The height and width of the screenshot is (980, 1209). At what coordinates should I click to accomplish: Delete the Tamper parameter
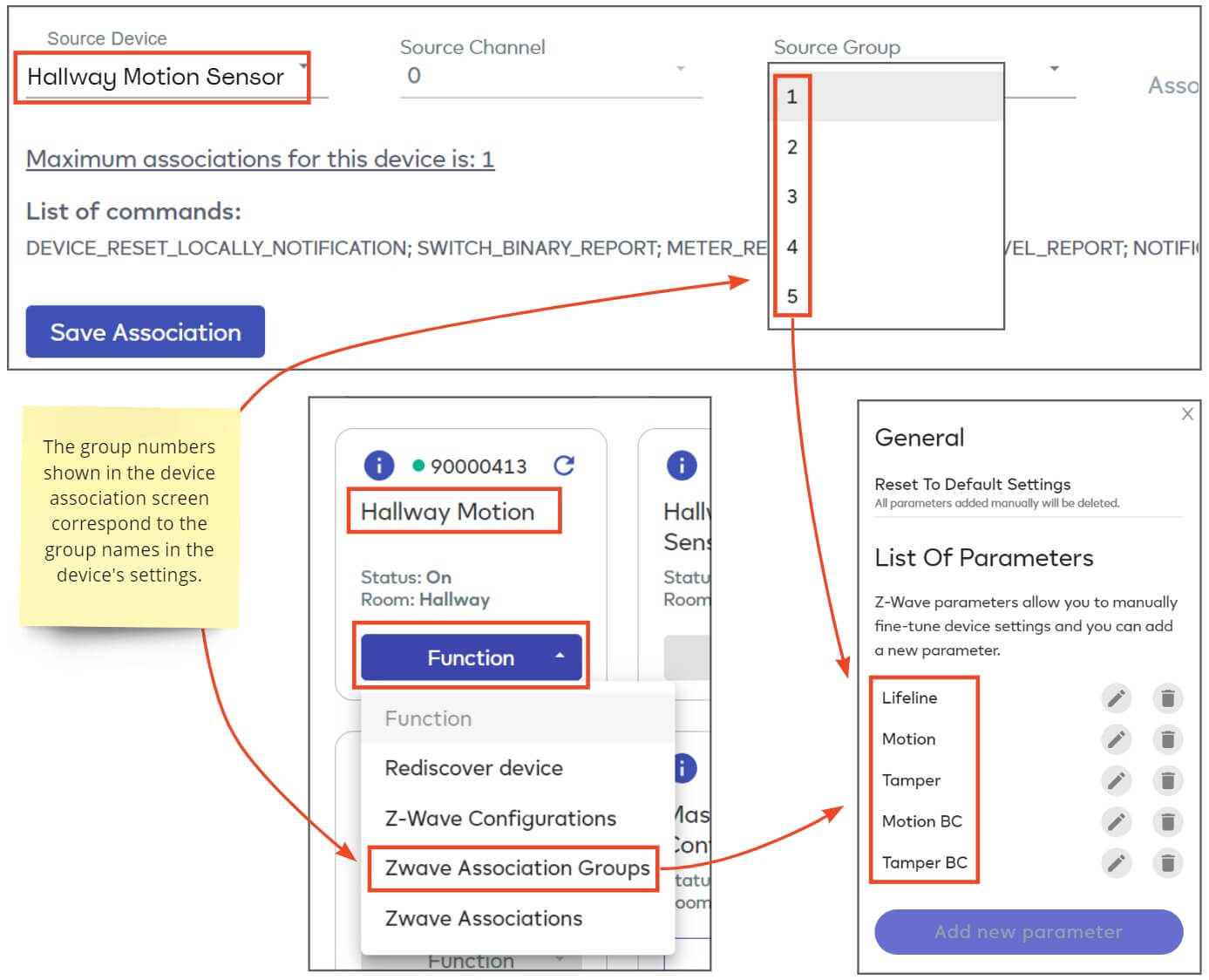[x=1168, y=780]
